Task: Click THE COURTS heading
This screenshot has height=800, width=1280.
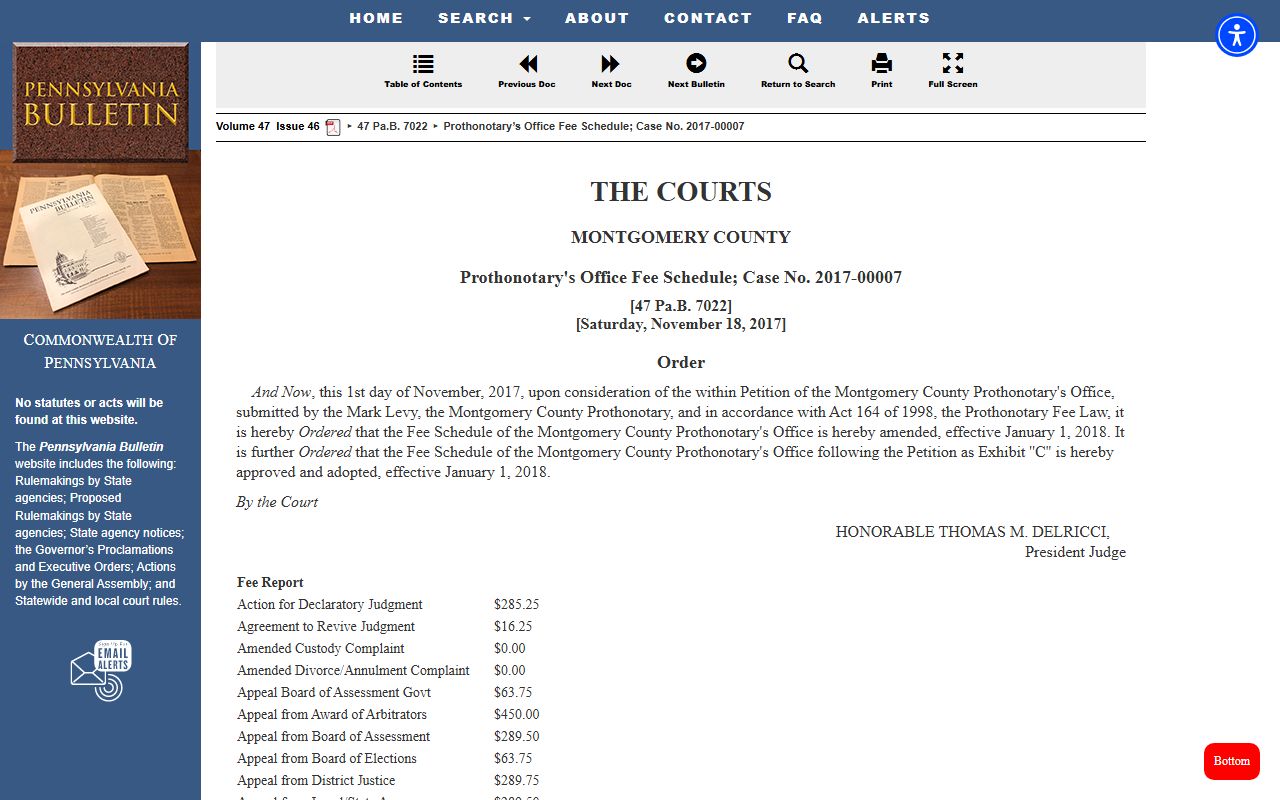Action: coord(681,191)
